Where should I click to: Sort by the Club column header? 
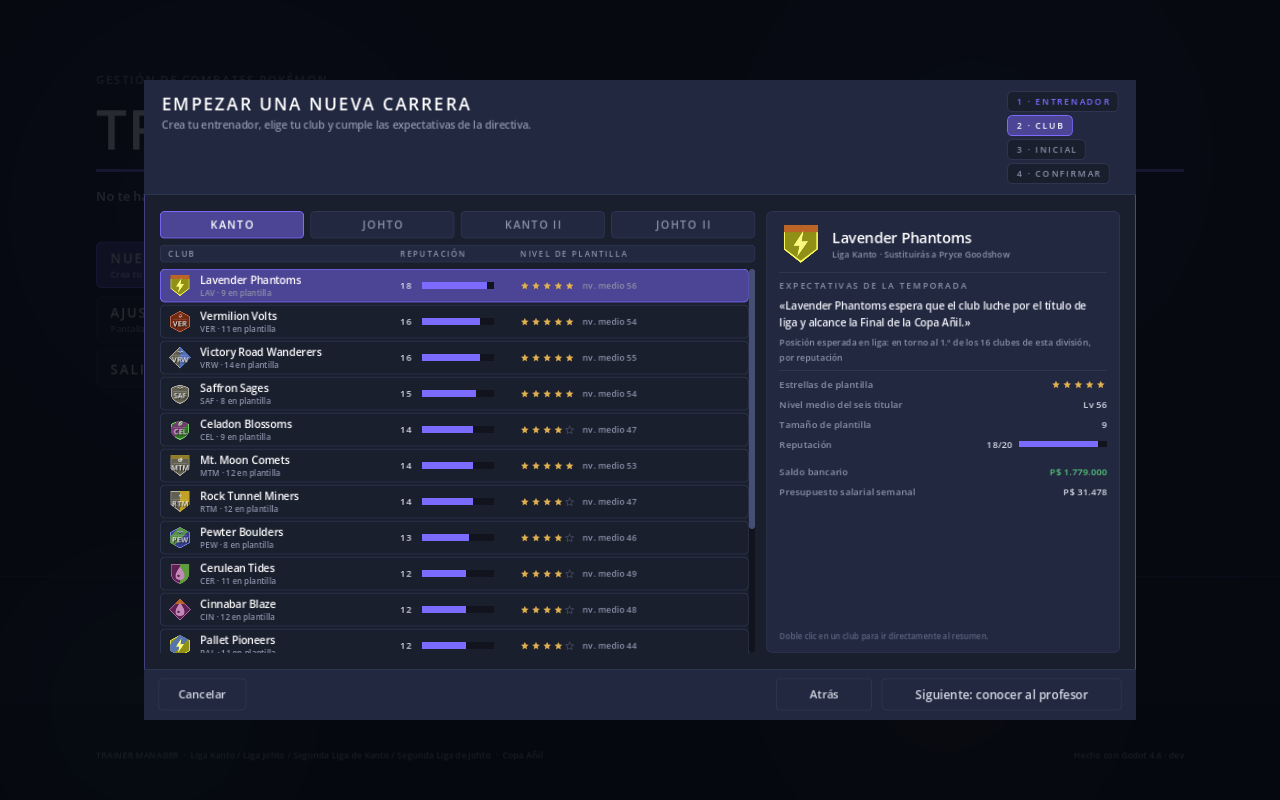(x=181, y=254)
